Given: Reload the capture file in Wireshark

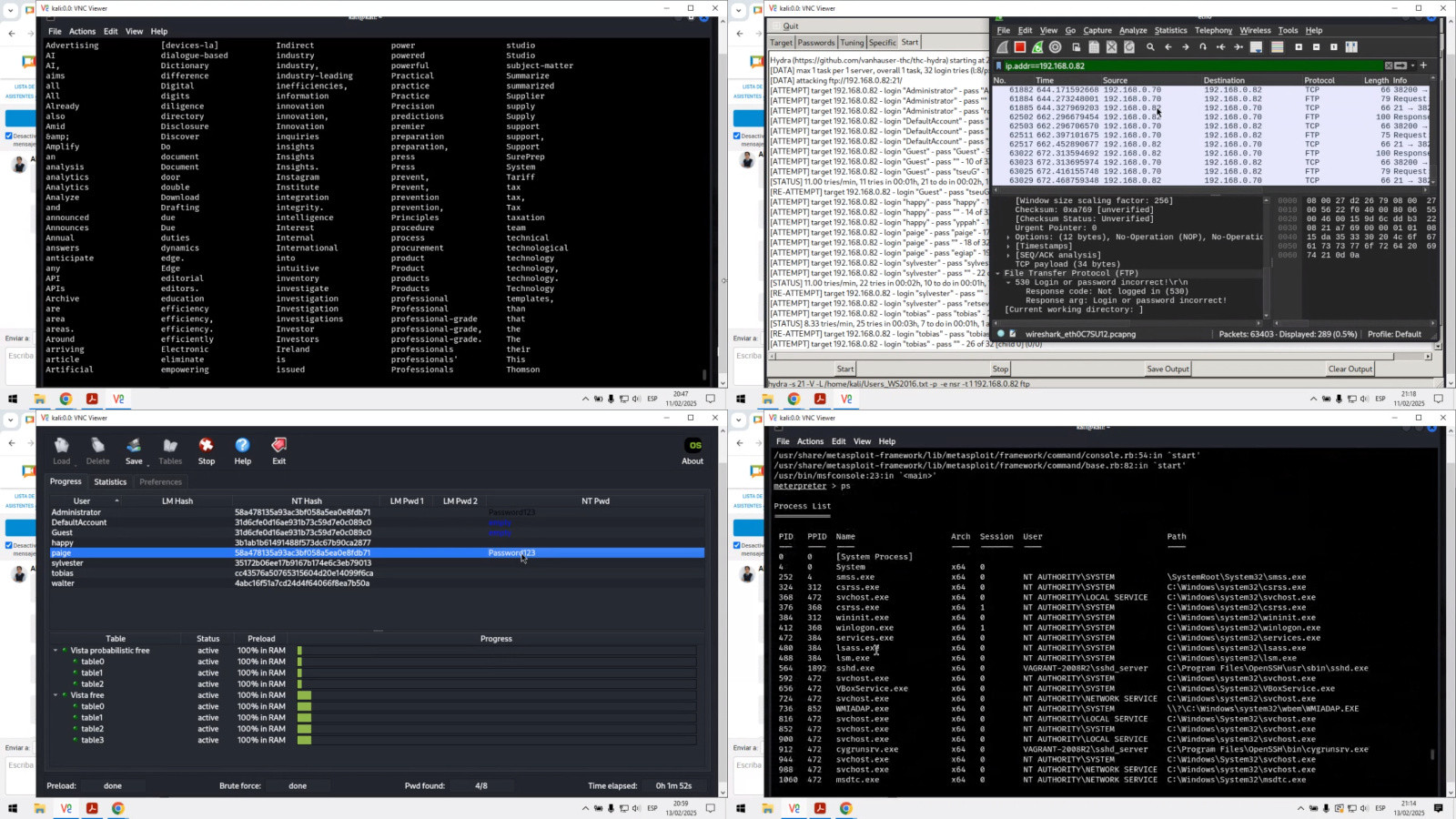Looking at the screenshot, I should pyautogui.click(x=1129, y=47).
